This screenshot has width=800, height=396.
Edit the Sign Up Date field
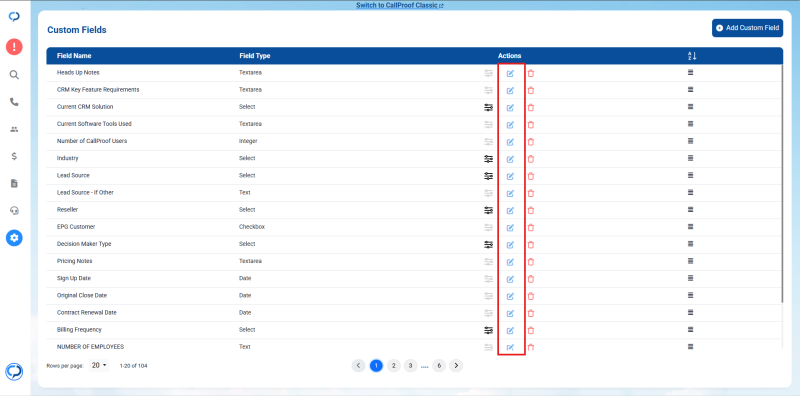pos(510,279)
